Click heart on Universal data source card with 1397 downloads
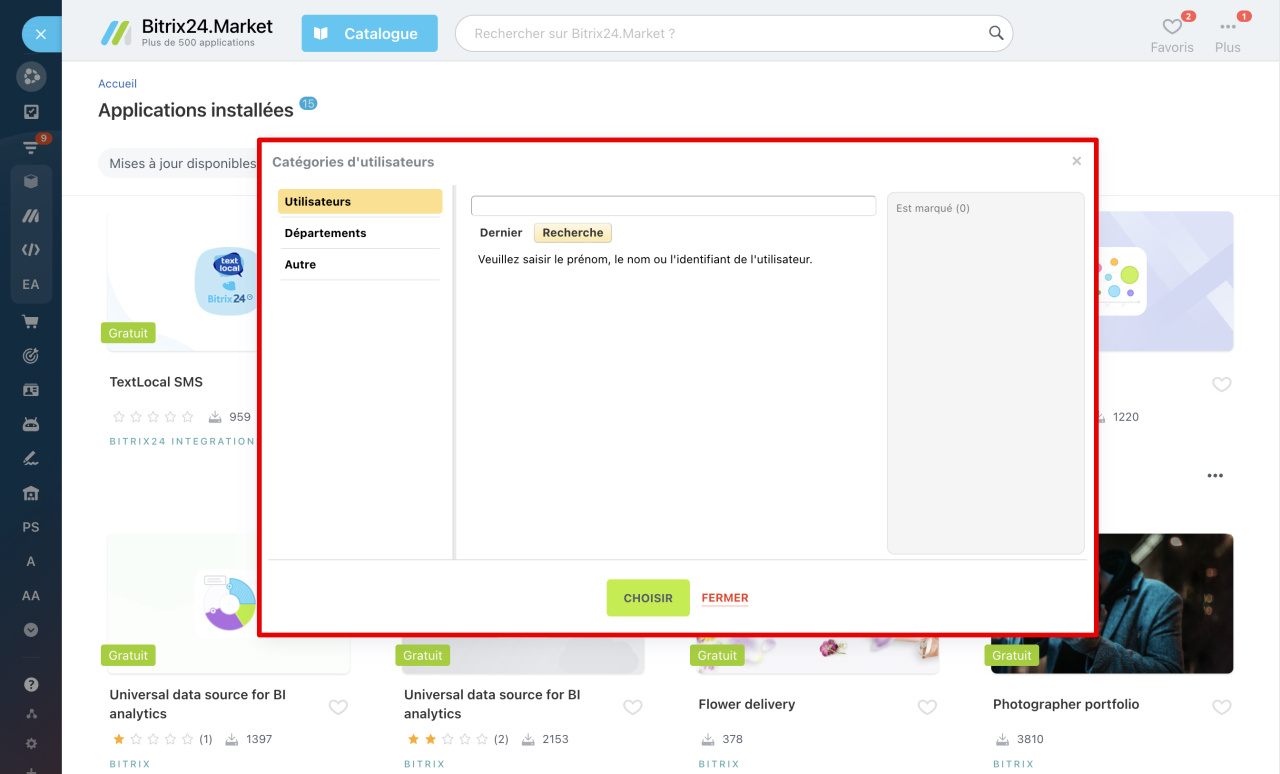The height and width of the screenshot is (774, 1280). click(x=338, y=707)
